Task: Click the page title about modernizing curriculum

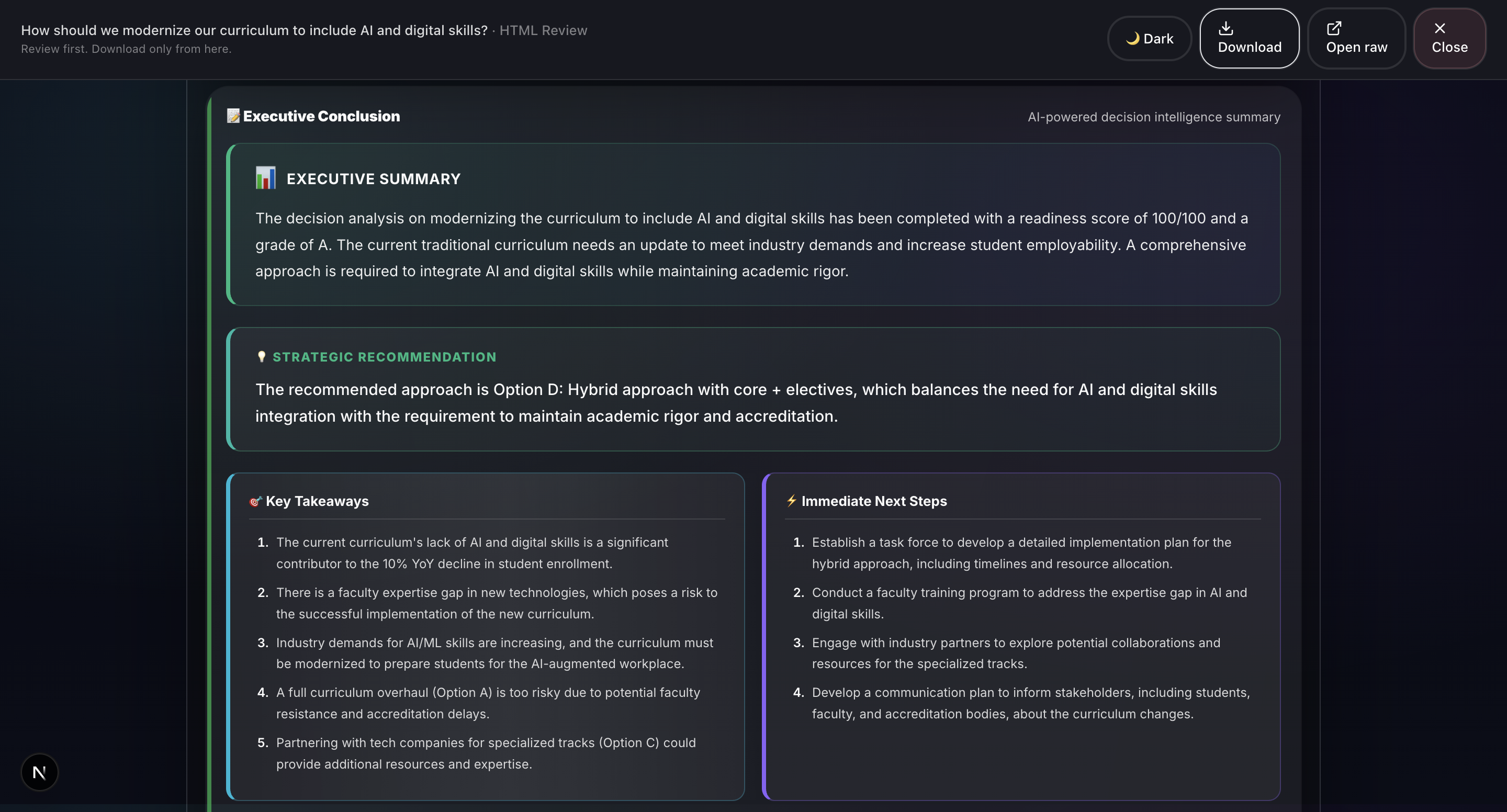Action: (x=254, y=30)
